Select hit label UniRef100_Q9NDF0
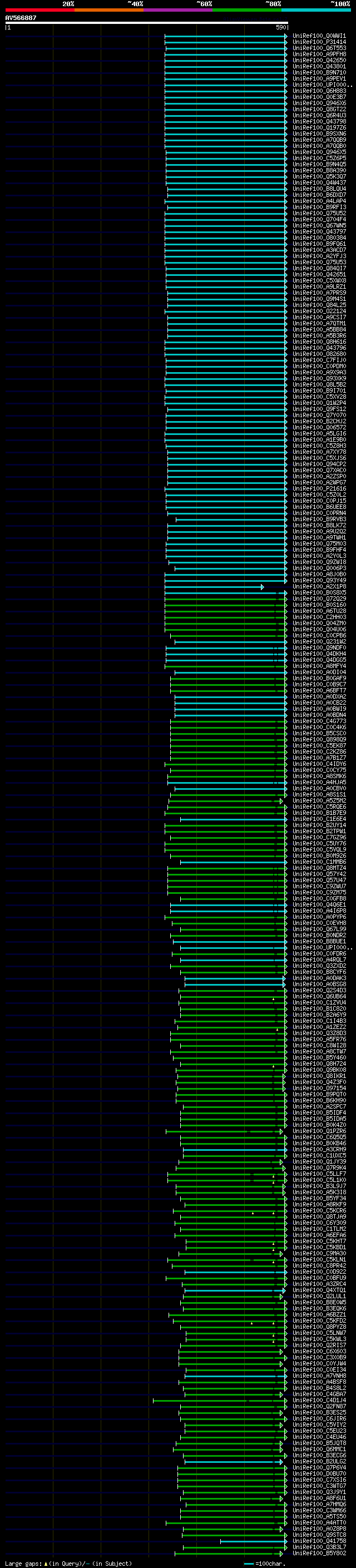This screenshot has width=356, height=1568. (x=319, y=647)
